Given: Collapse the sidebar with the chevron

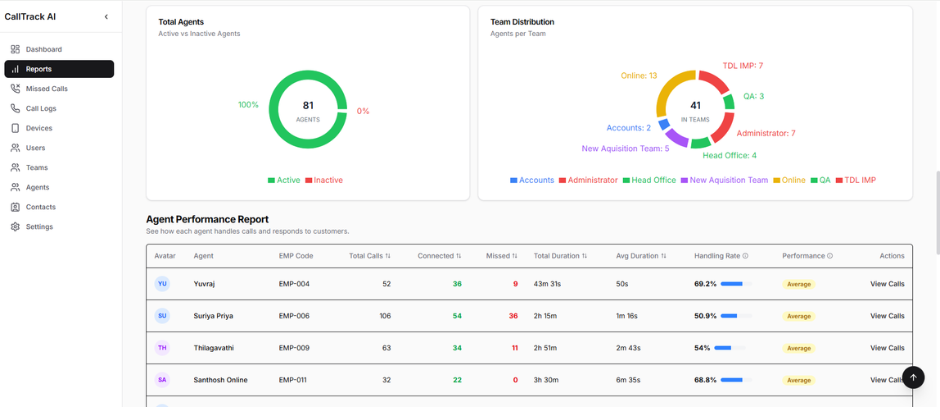Looking at the screenshot, I should pyautogui.click(x=107, y=17).
